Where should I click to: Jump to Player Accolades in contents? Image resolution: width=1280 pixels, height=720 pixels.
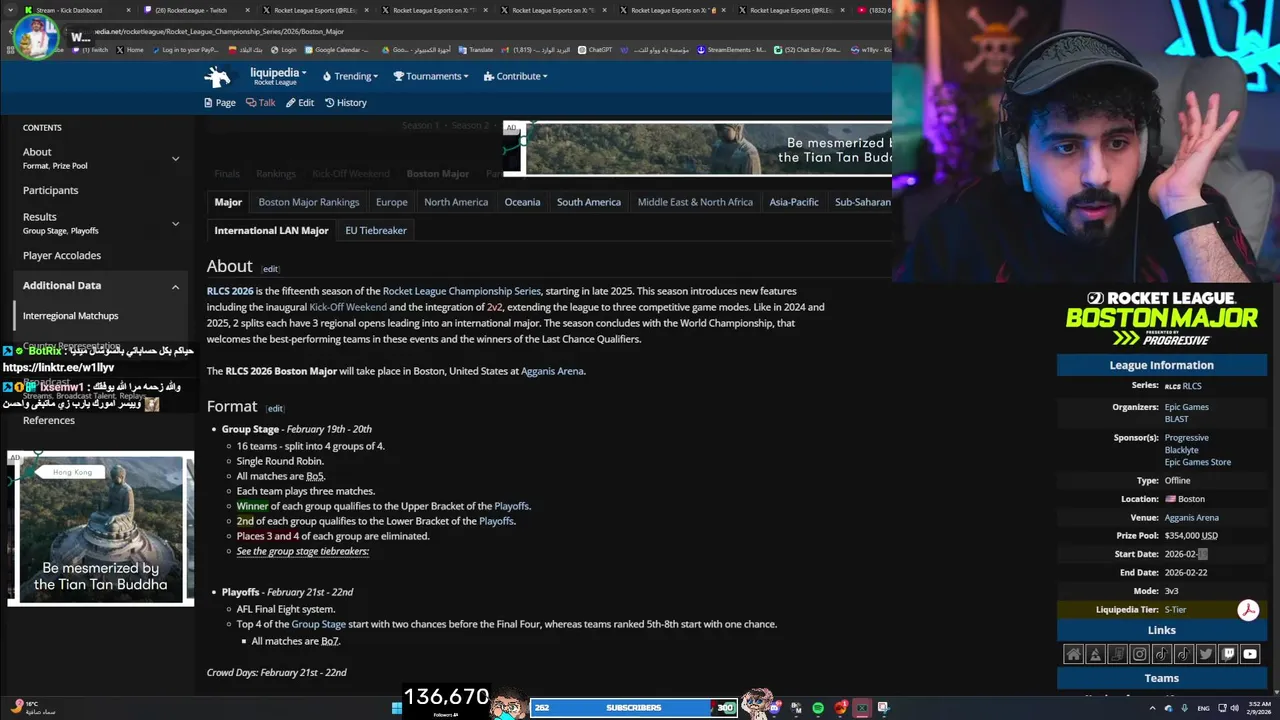(x=62, y=256)
